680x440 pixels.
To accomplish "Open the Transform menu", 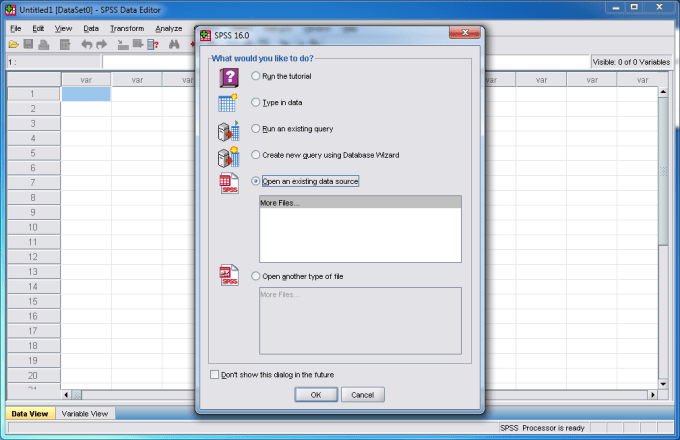I will click(127, 28).
